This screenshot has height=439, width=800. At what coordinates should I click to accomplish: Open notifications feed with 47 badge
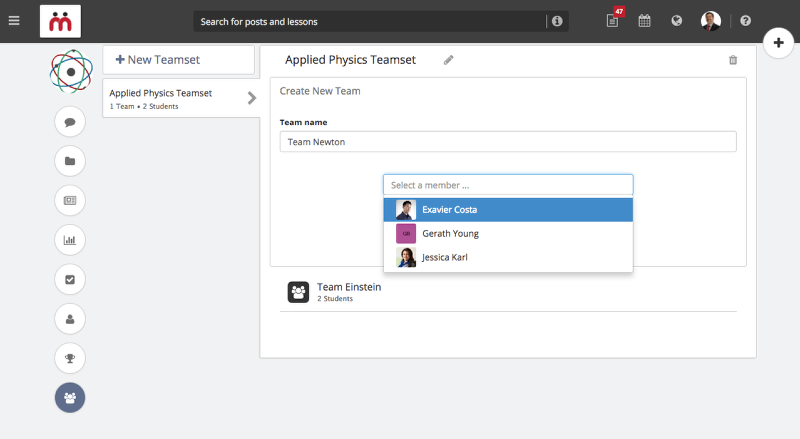coord(614,19)
